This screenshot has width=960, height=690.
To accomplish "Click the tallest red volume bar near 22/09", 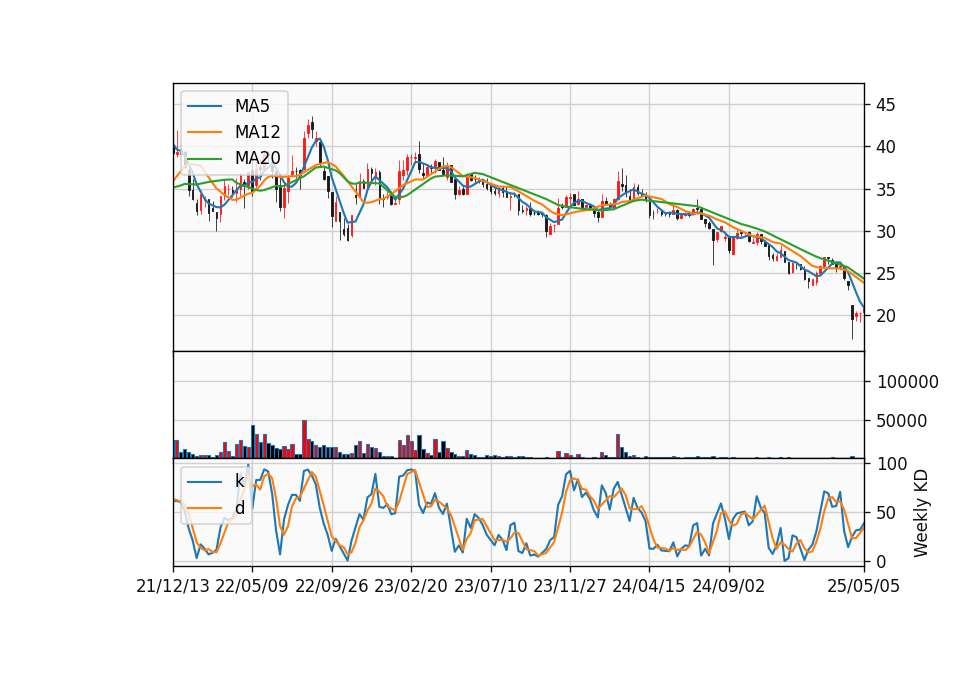I will pos(304,439).
